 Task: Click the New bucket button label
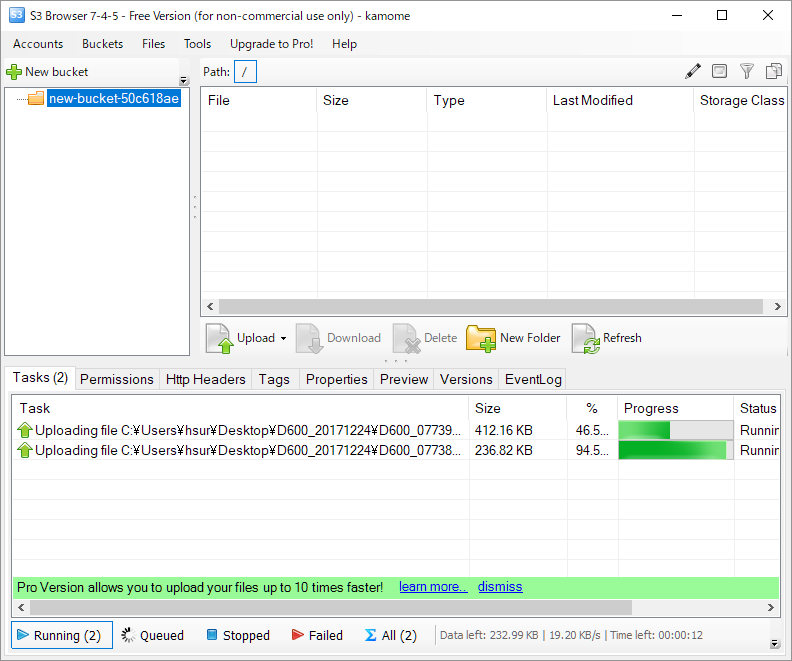tap(57, 72)
